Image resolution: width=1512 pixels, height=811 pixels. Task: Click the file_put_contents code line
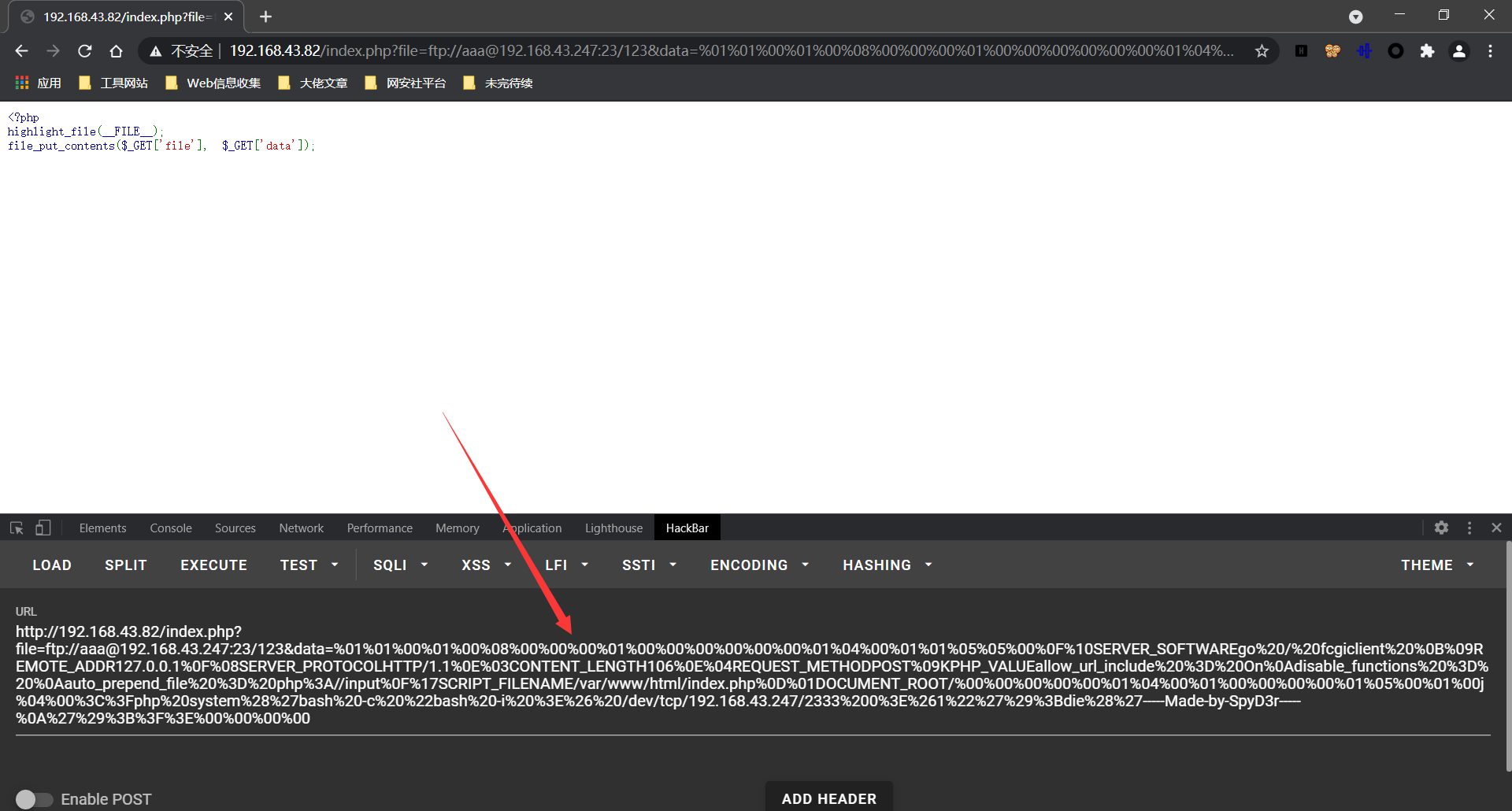tap(161, 146)
